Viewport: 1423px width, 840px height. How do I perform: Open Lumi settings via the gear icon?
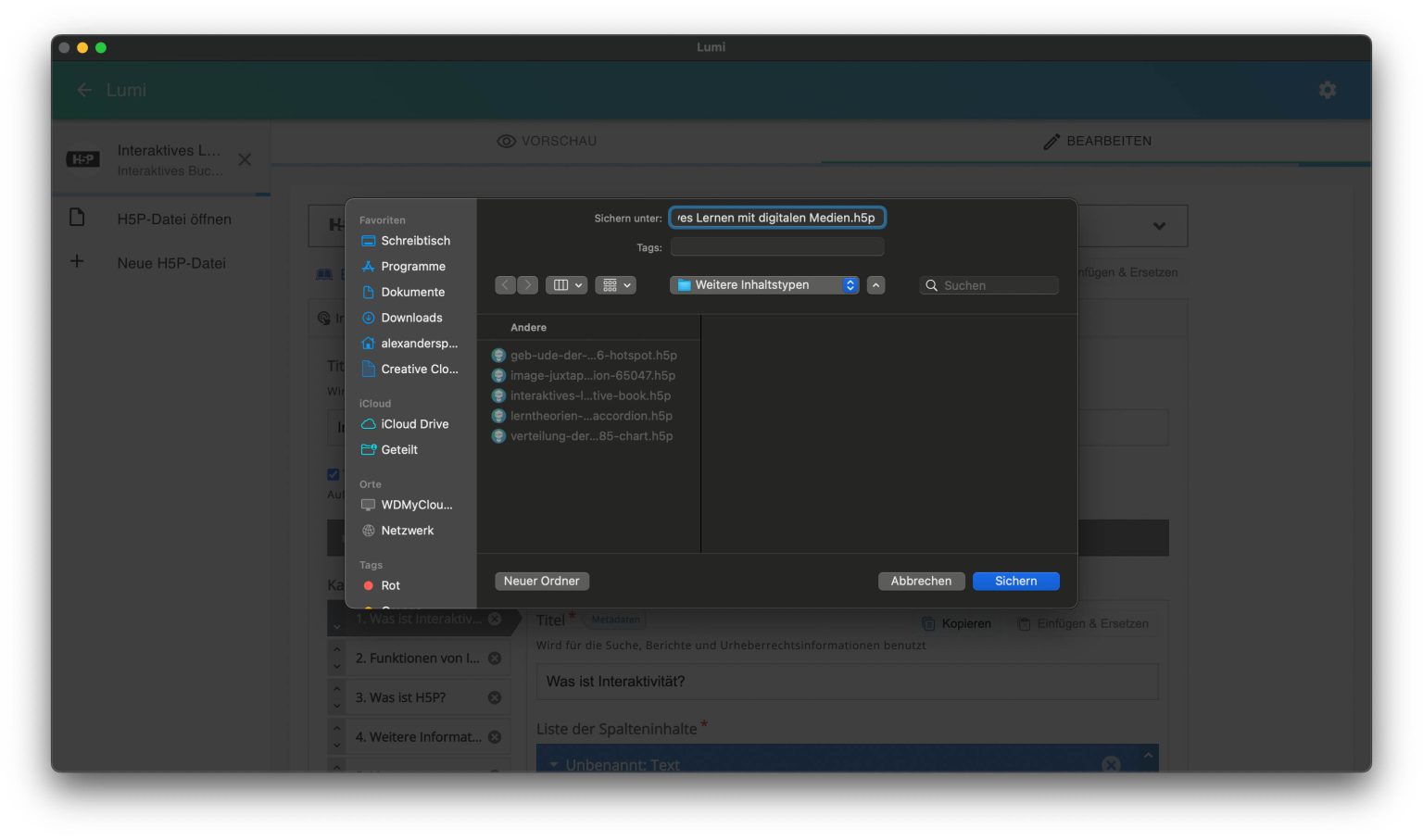click(1327, 90)
